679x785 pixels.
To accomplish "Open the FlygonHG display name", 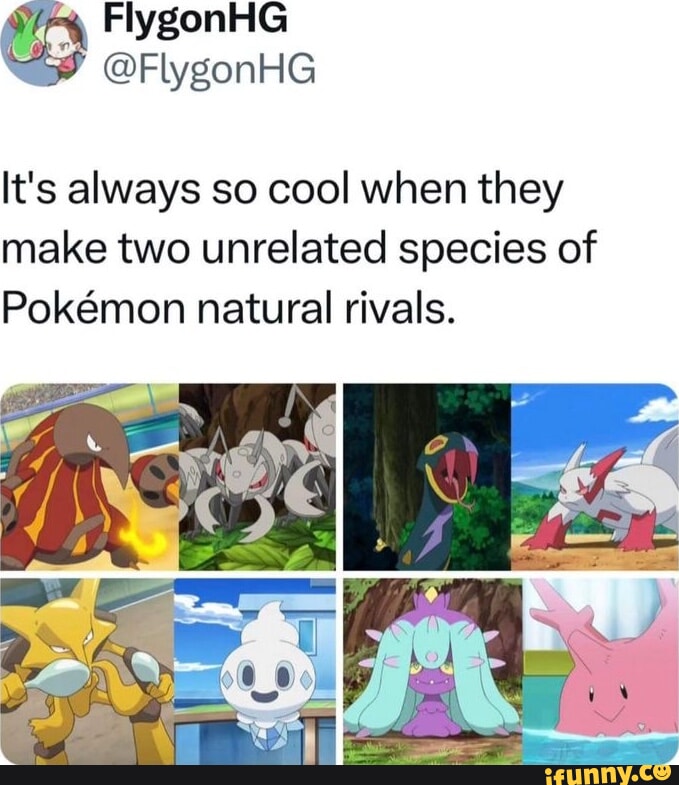I will point(196,20).
